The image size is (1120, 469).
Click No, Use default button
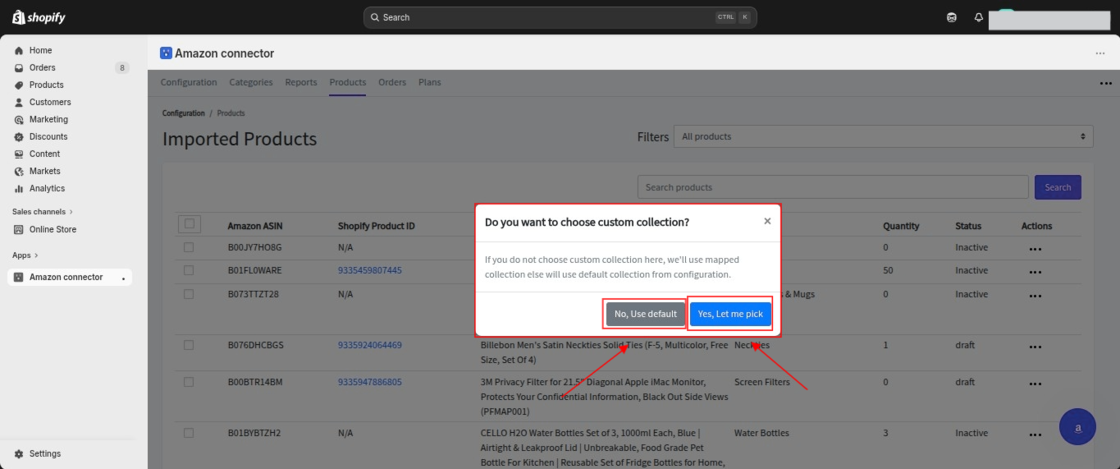click(x=645, y=314)
